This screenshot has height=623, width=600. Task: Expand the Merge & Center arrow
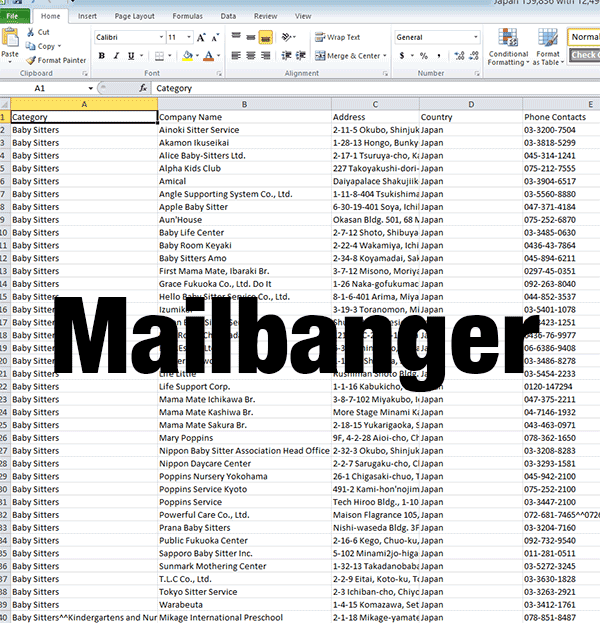385,56
